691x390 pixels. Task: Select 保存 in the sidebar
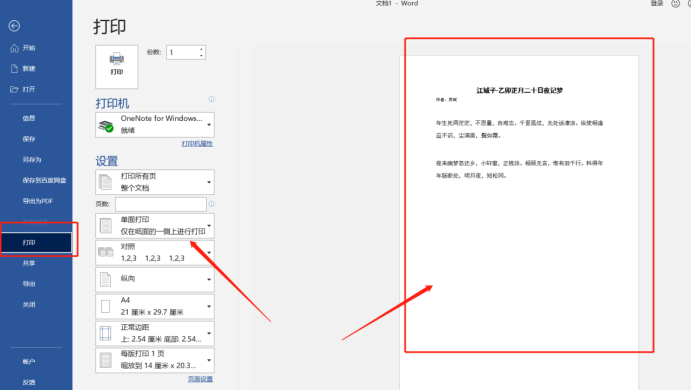click(29, 139)
